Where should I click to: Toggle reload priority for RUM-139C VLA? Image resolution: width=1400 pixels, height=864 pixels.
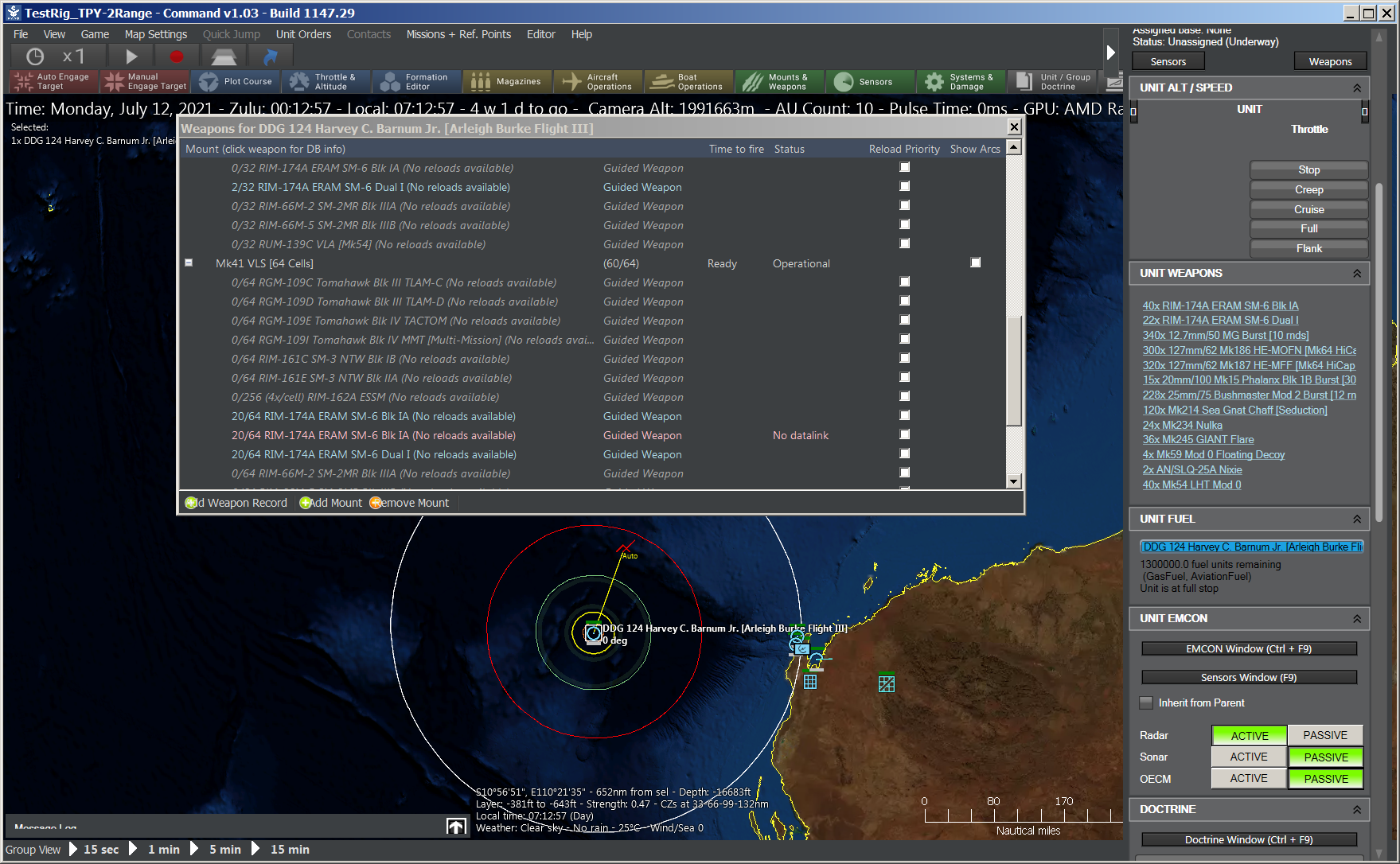click(x=905, y=243)
